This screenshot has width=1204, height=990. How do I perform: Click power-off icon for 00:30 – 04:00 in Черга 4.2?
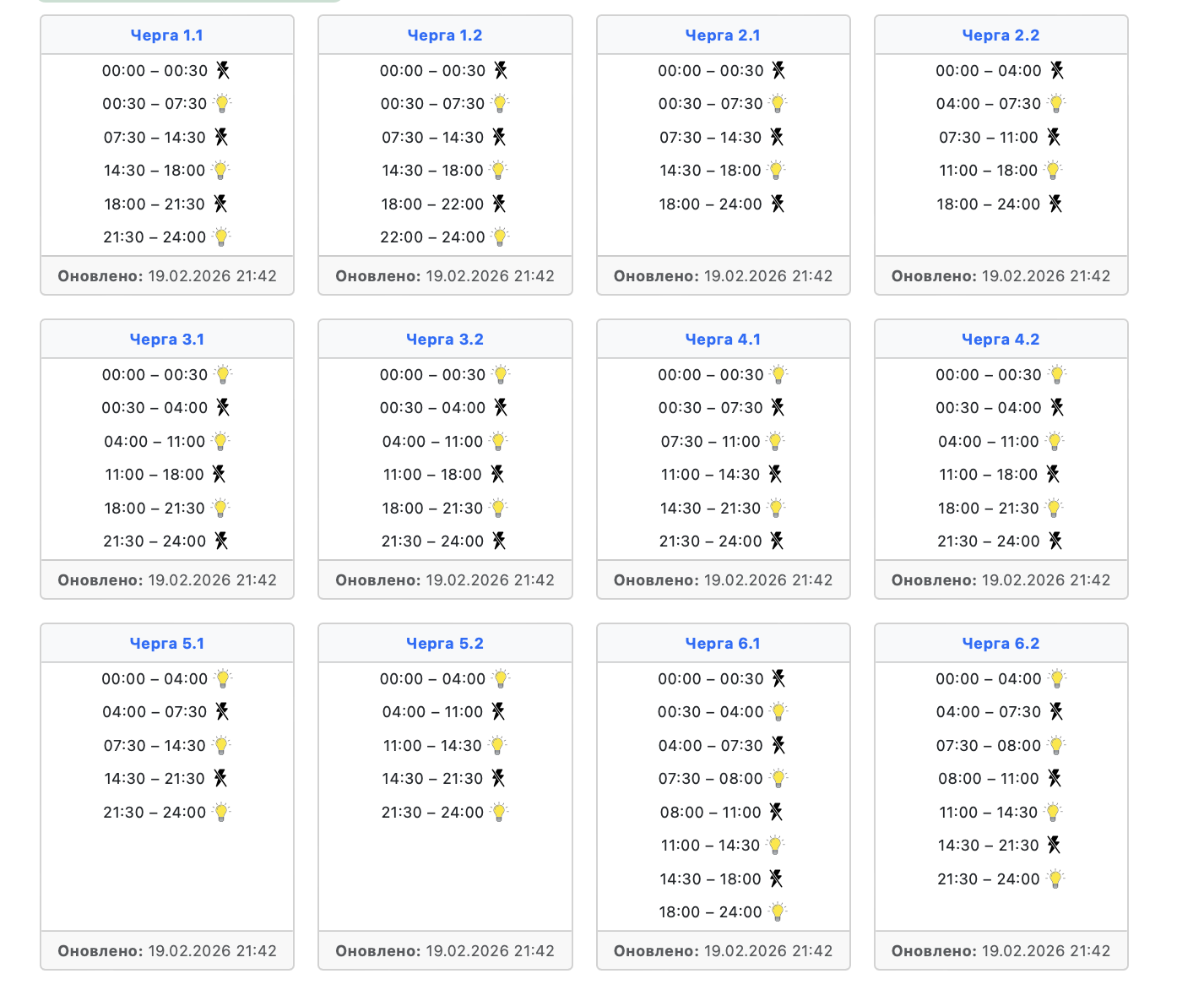click(1057, 408)
